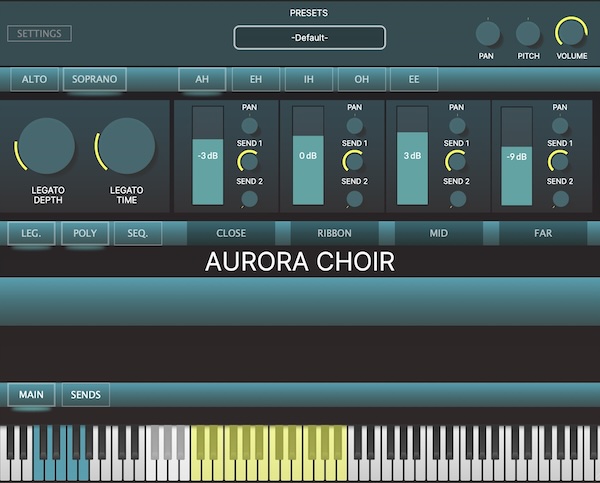
Task: Click the master PITCH knob
Action: [x=528, y=34]
